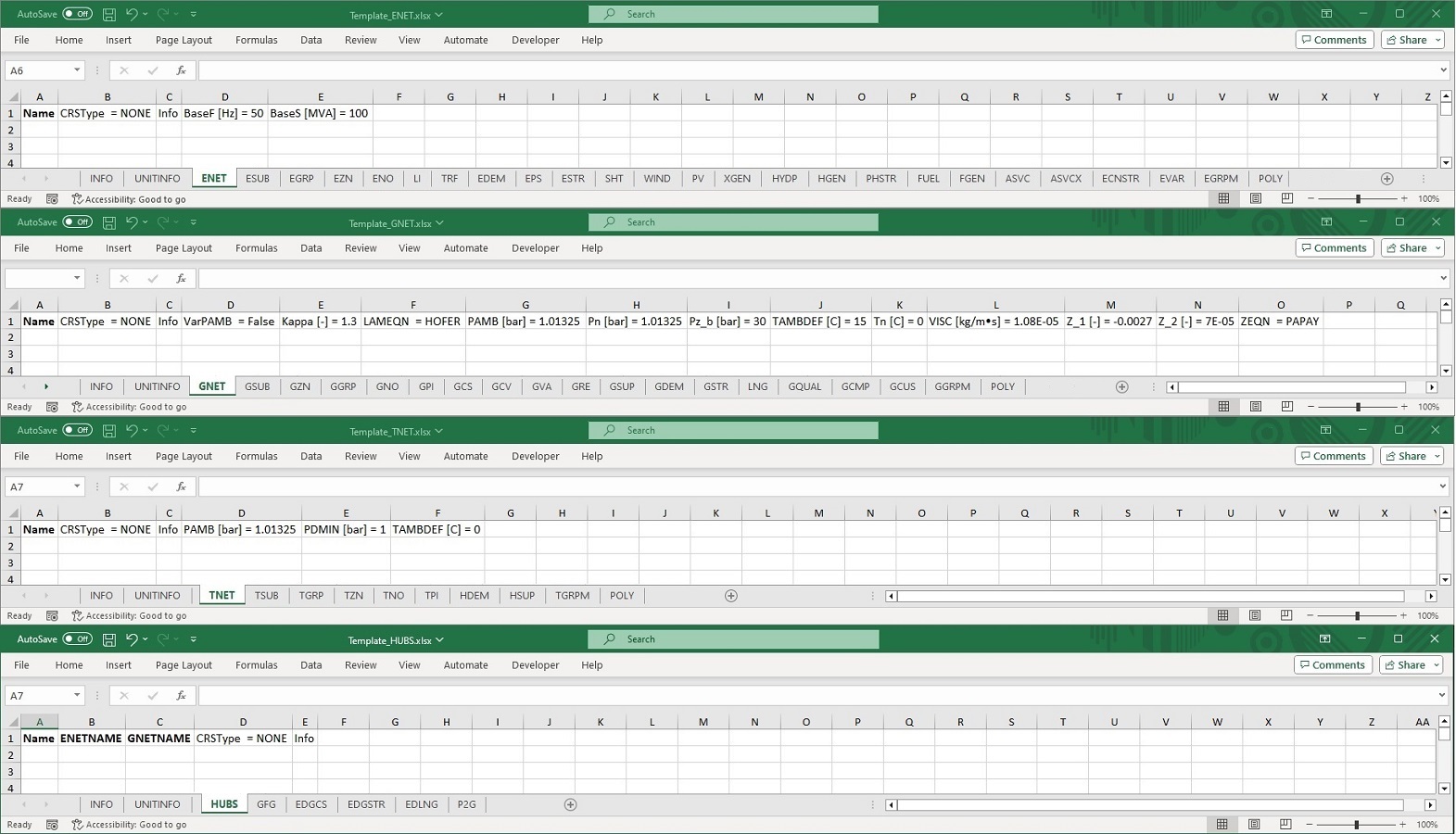Enable AutoSave in the Template_HUBS.xlsx window
The width and height of the screenshot is (1456, 834).
(77, 639)
